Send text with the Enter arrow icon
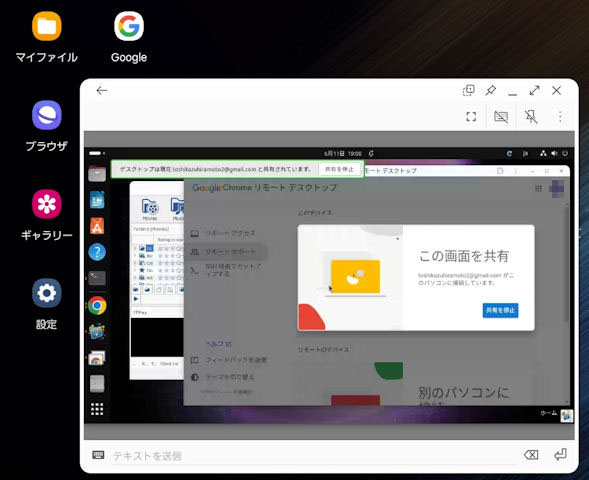The height and width of the screenshot is (480, 589). pyautogui.click(x=560, y=455)
